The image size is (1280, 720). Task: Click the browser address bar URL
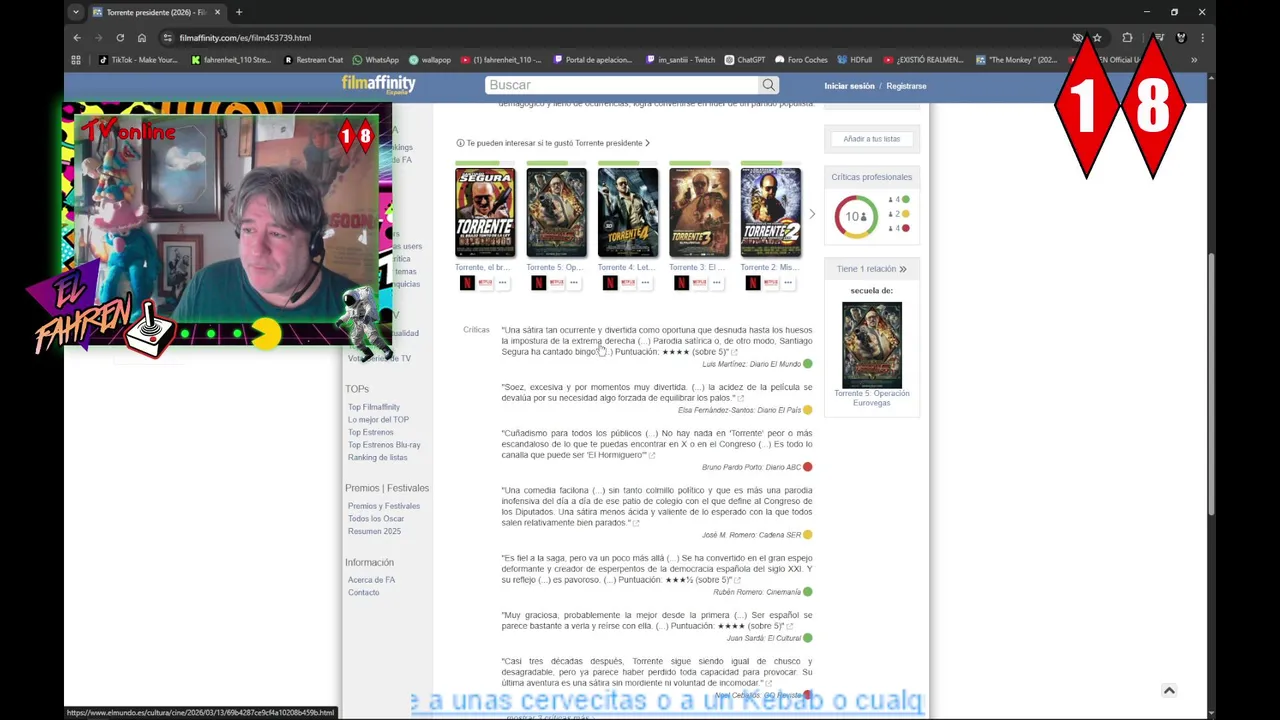(x=245, y=38)
